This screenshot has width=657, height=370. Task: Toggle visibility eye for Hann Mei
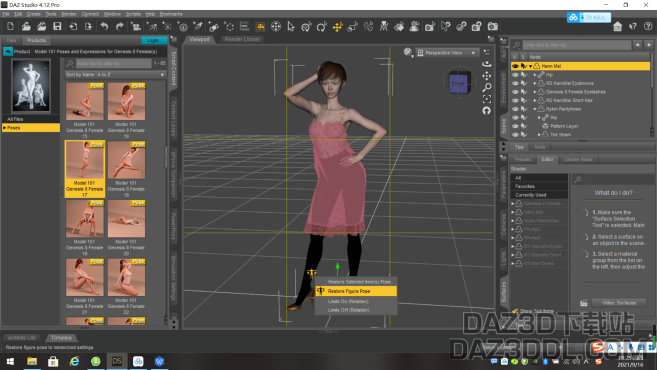515,66
